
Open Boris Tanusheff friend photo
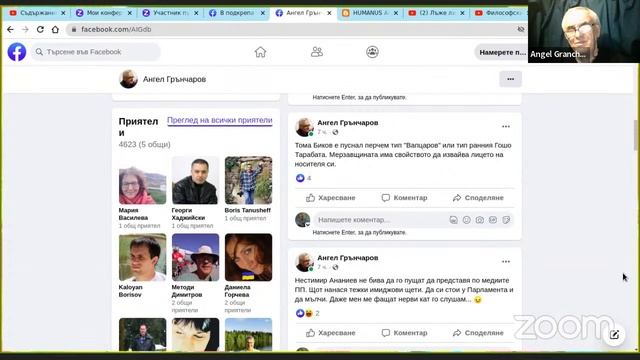(248, 180)
